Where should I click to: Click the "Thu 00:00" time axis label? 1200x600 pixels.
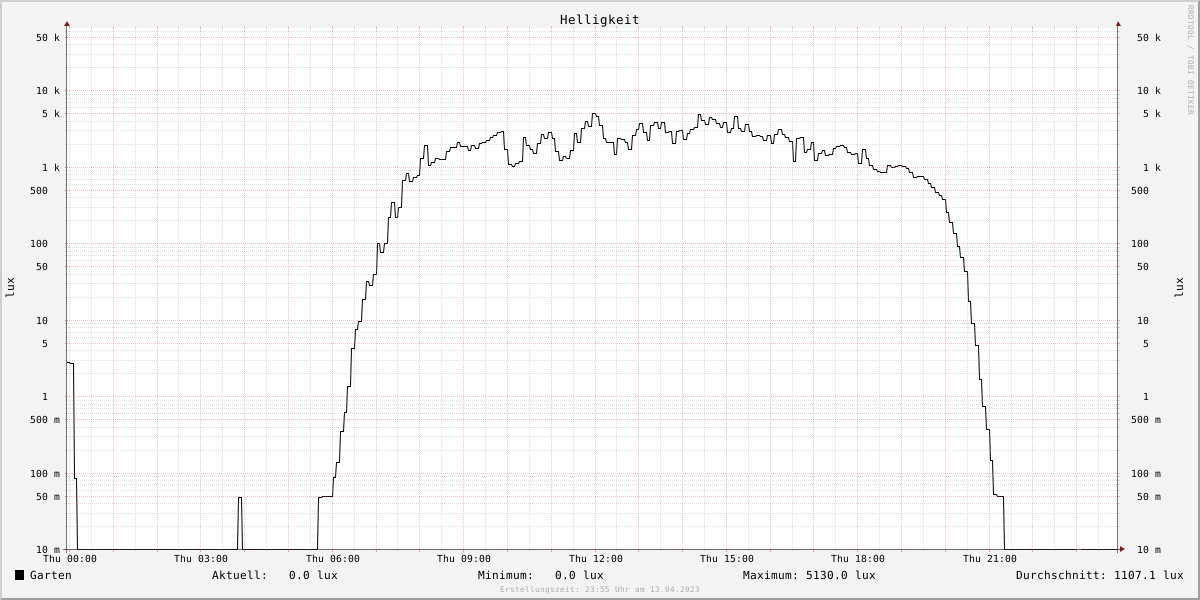[70, 559]
